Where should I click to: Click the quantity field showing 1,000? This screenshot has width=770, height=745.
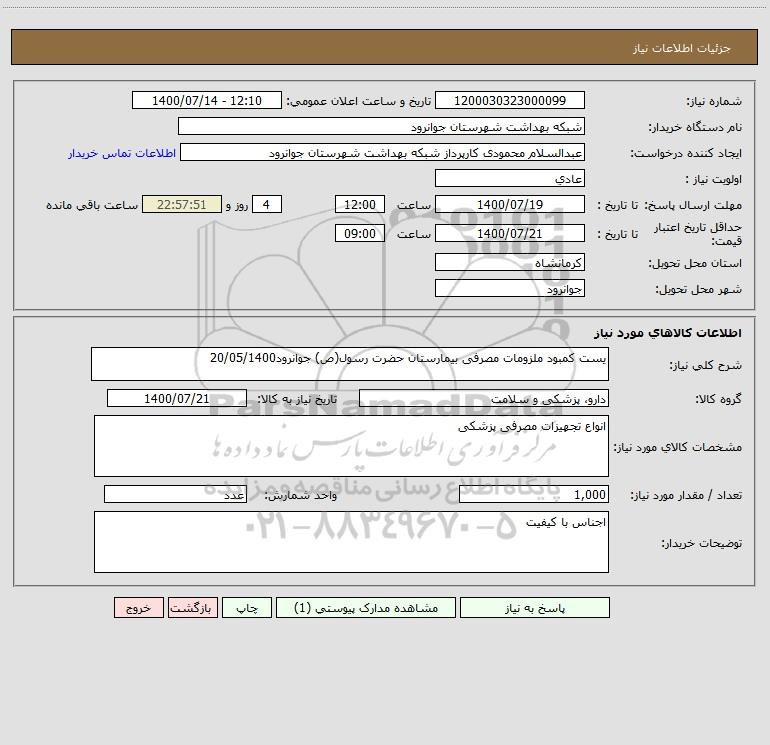click(x=534, y=495)
